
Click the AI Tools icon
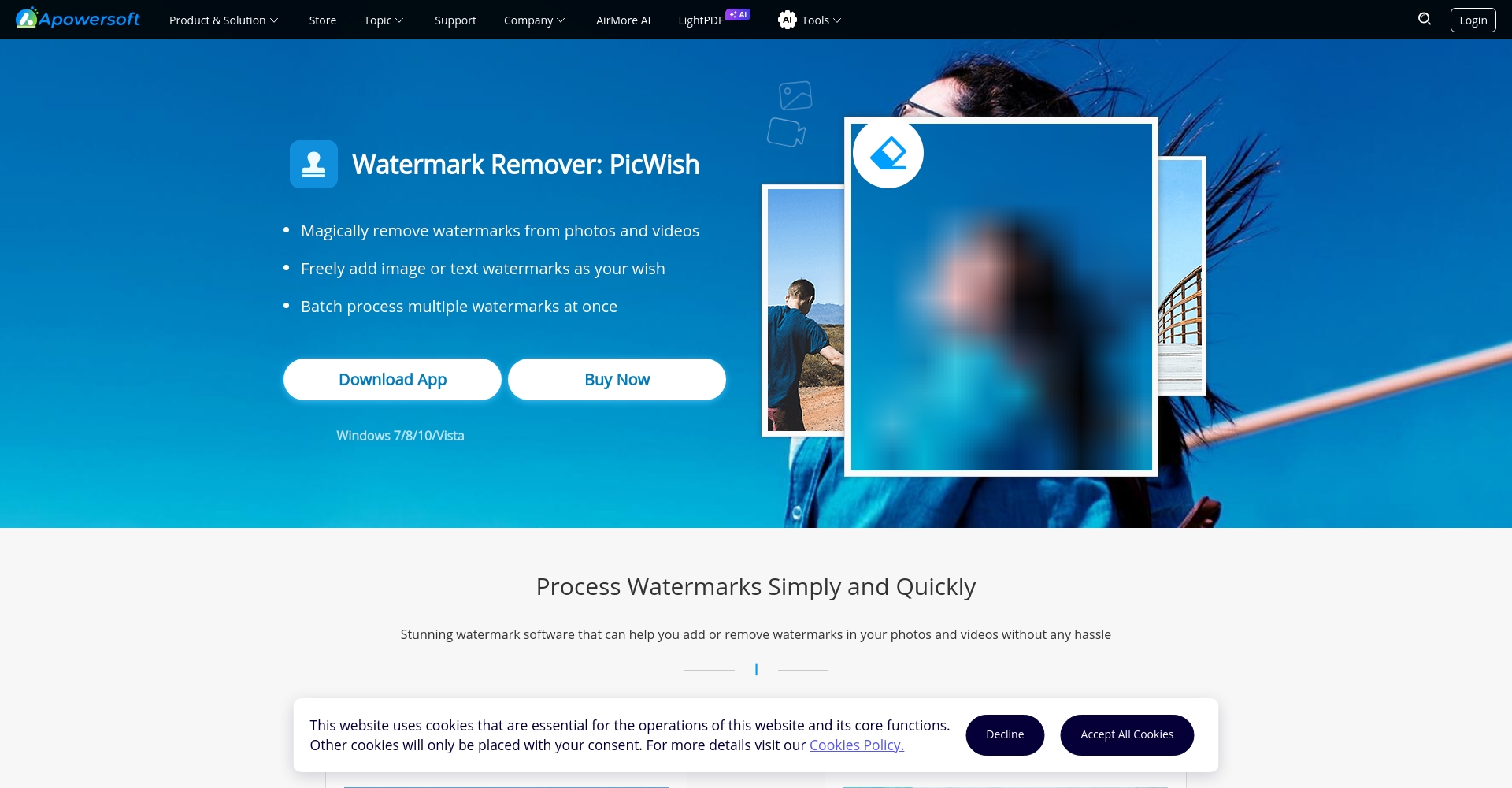click(787, 20)
